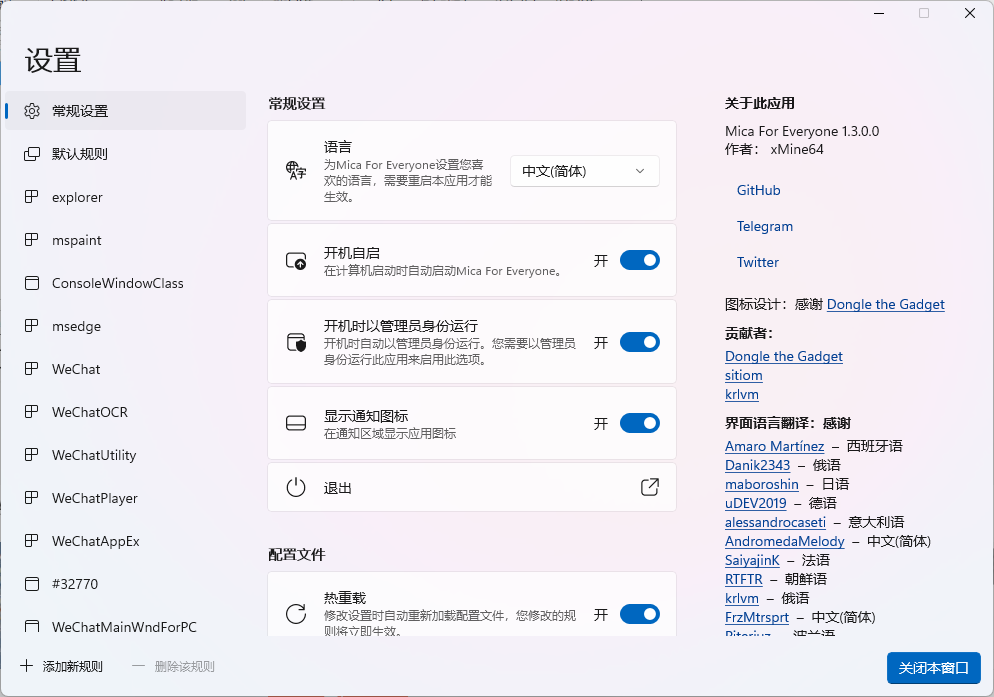This screenshot has height=697, width=994.
Task: Open the msedge rule
Action: click(126, 326)
